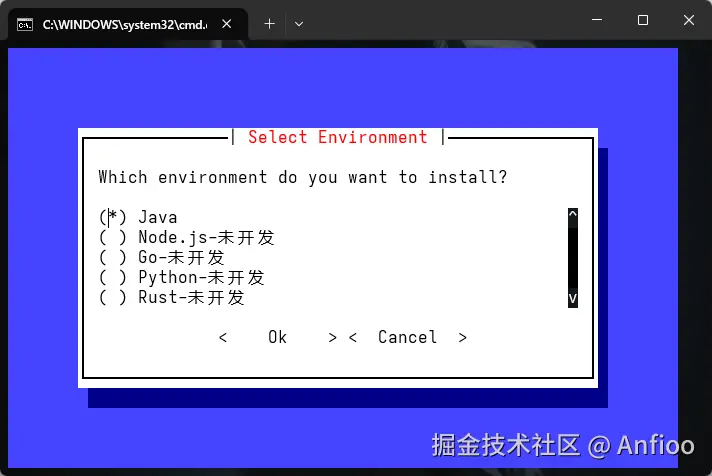Close the cmd.exe tab
The width and height of the screenshot is (712, 476).
point(227,24)
